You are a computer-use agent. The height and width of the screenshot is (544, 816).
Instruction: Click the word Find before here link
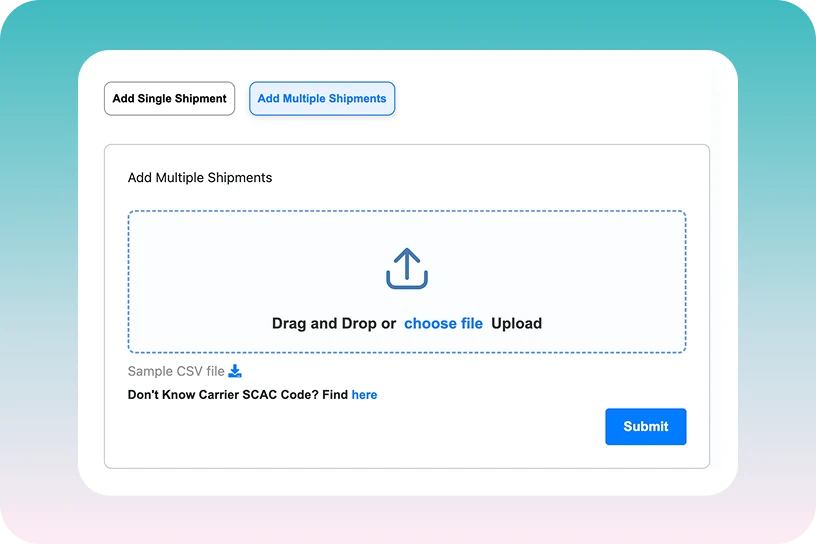pos(335,395)
